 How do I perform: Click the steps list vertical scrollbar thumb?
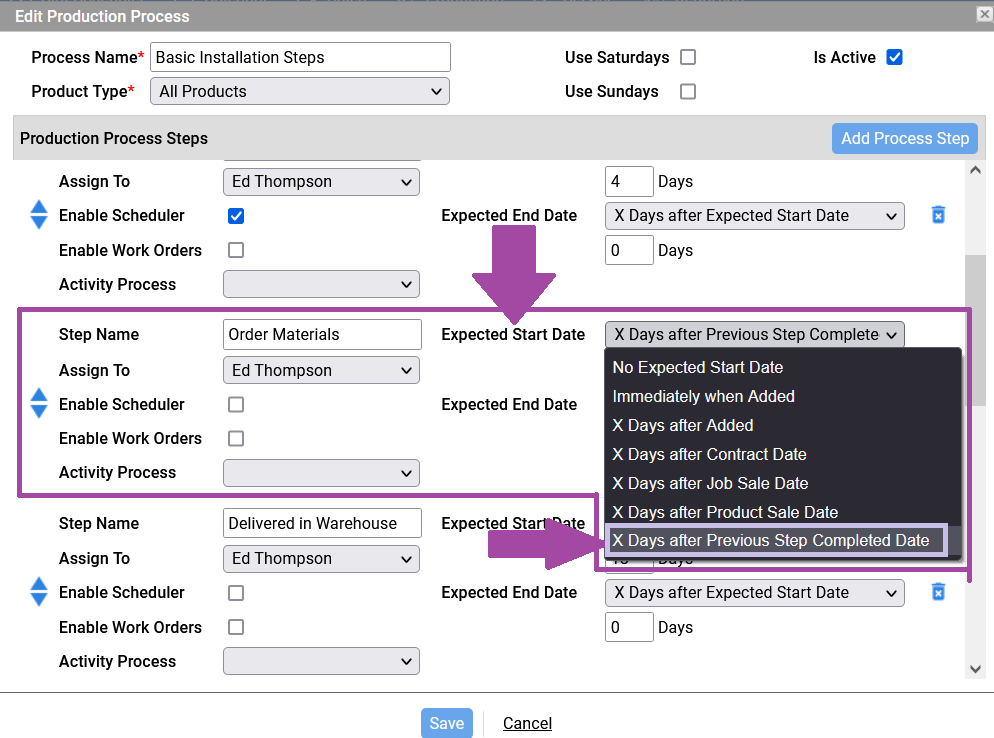[976, 330]
